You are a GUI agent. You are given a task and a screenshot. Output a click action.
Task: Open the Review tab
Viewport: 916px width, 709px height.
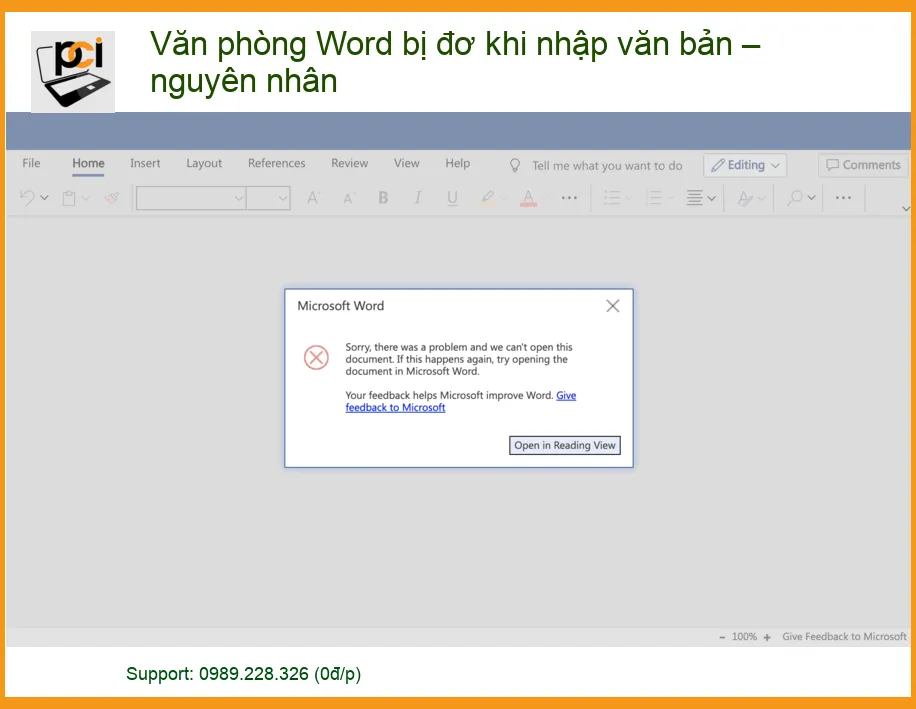tap(349, 163)
